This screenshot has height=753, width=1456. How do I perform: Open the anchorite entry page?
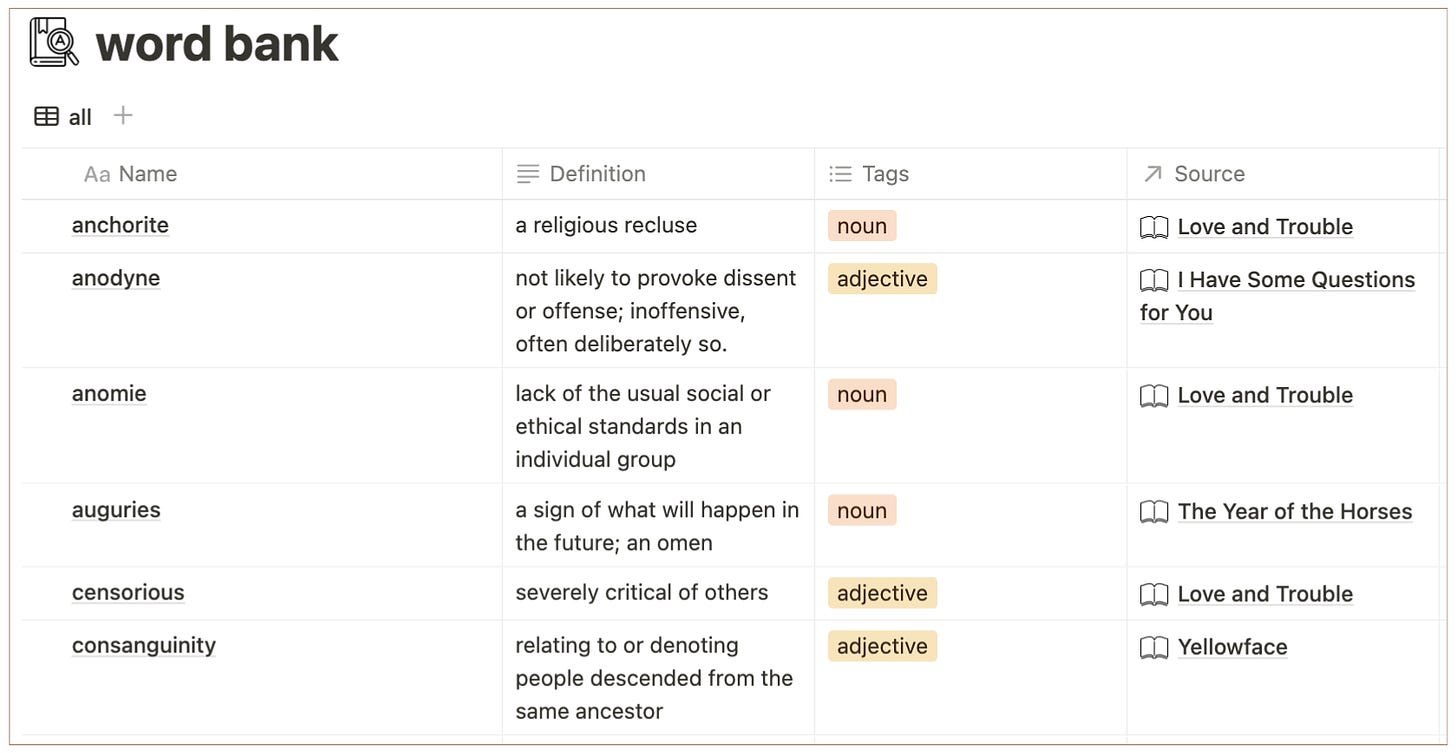120,225
